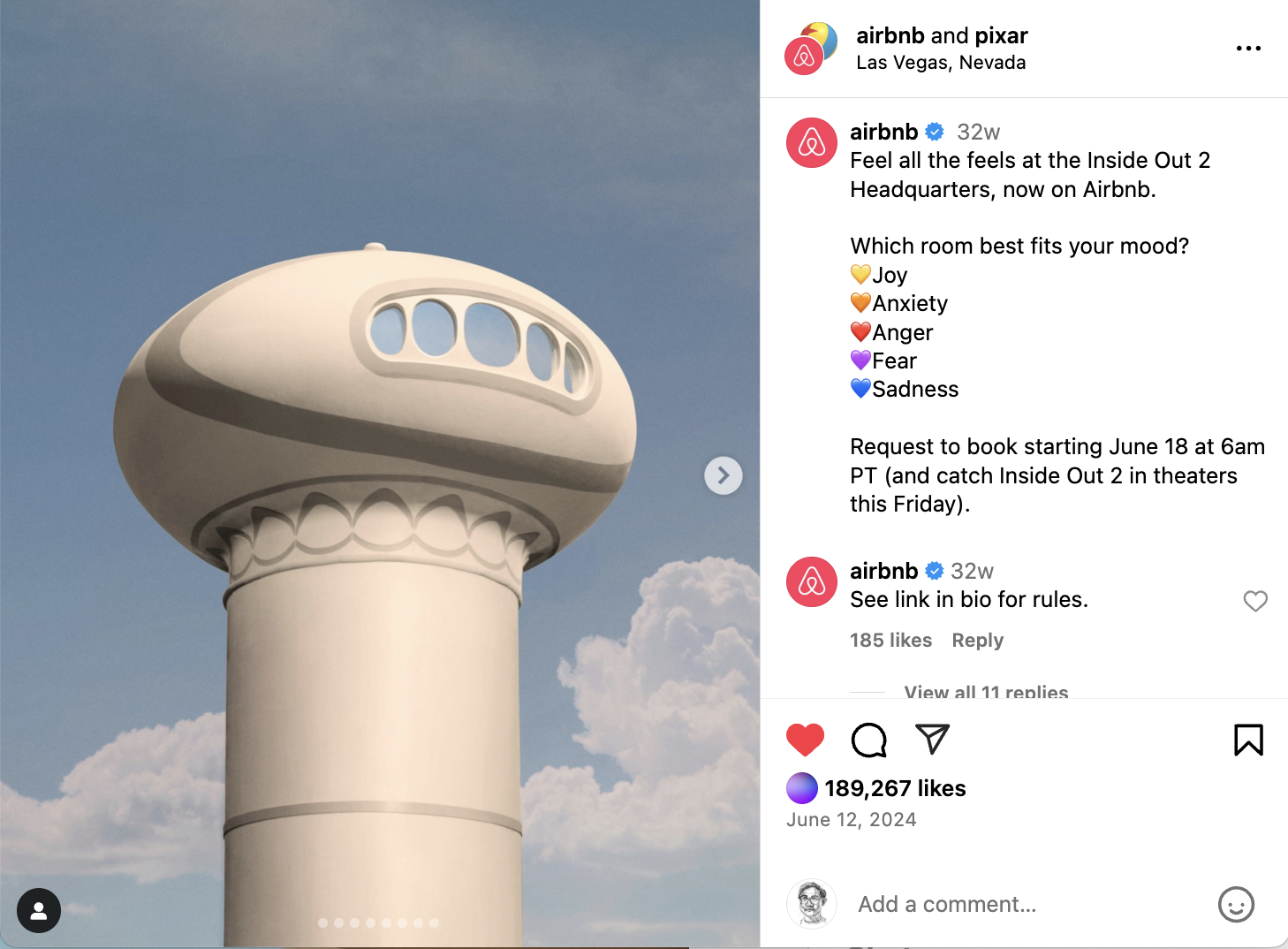Show tagged people with the person icon
The width and height of the screenshot is (1288, 949).
(39, 910)
